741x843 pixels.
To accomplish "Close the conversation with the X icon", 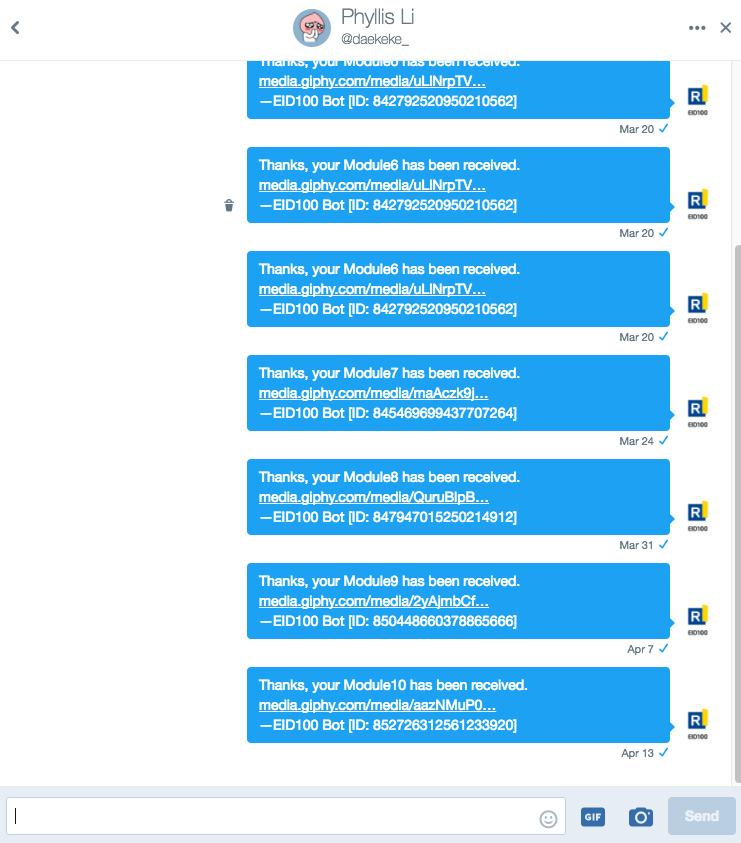I will (x=725, y=27).
